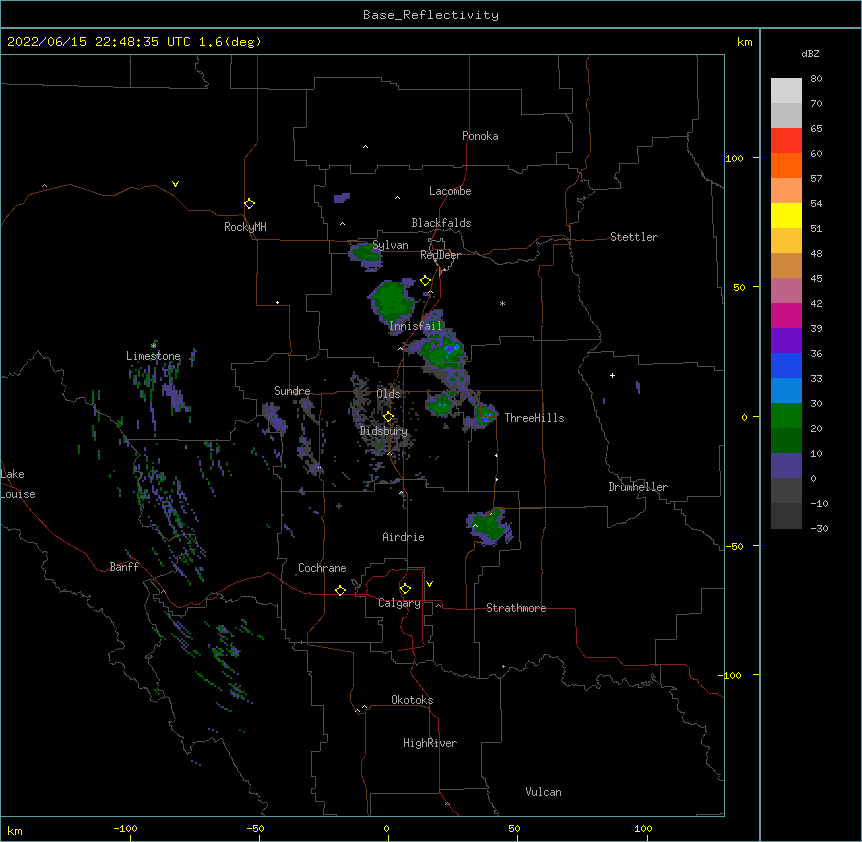The height and width of the screenshot is (842, 862).
Task: Click the white caret marker southwest of Ponoka
Action: click(366, 147)
